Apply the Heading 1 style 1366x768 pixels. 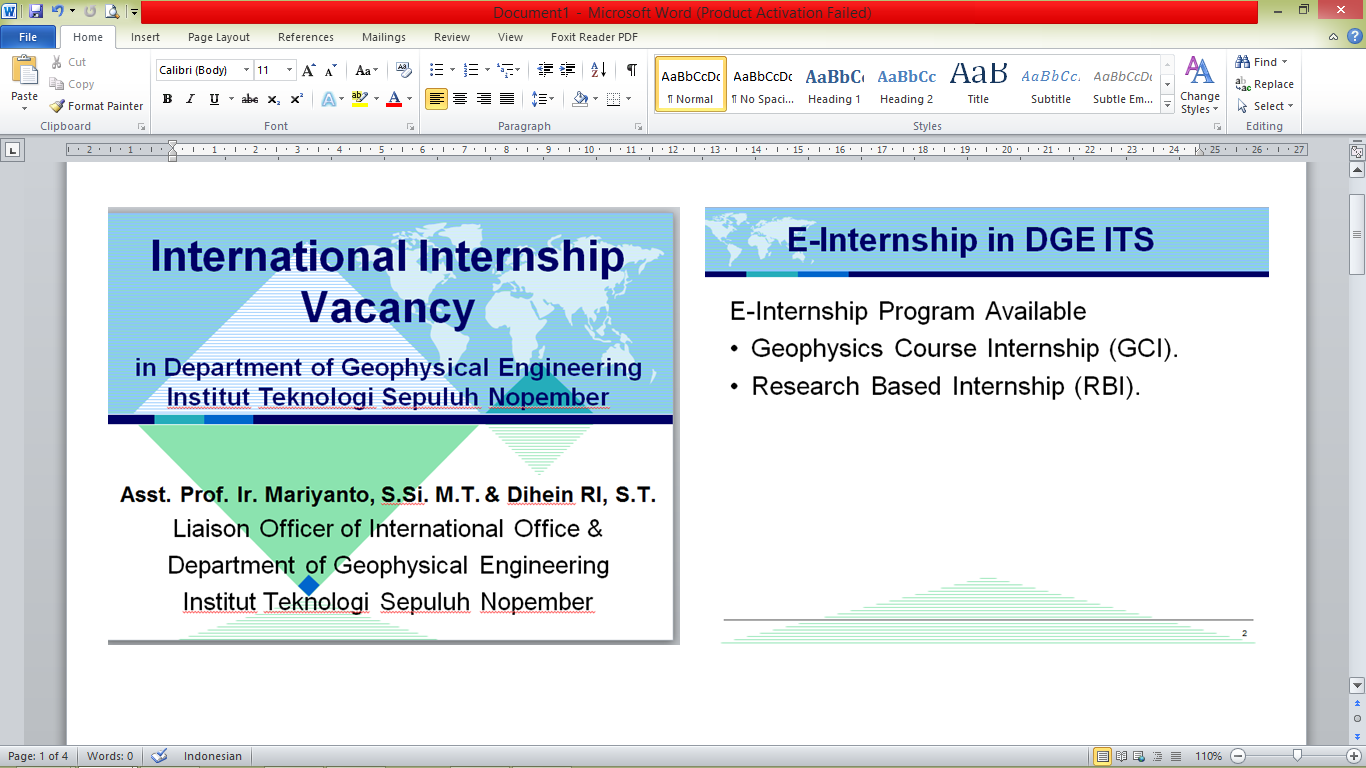point(834,85)
